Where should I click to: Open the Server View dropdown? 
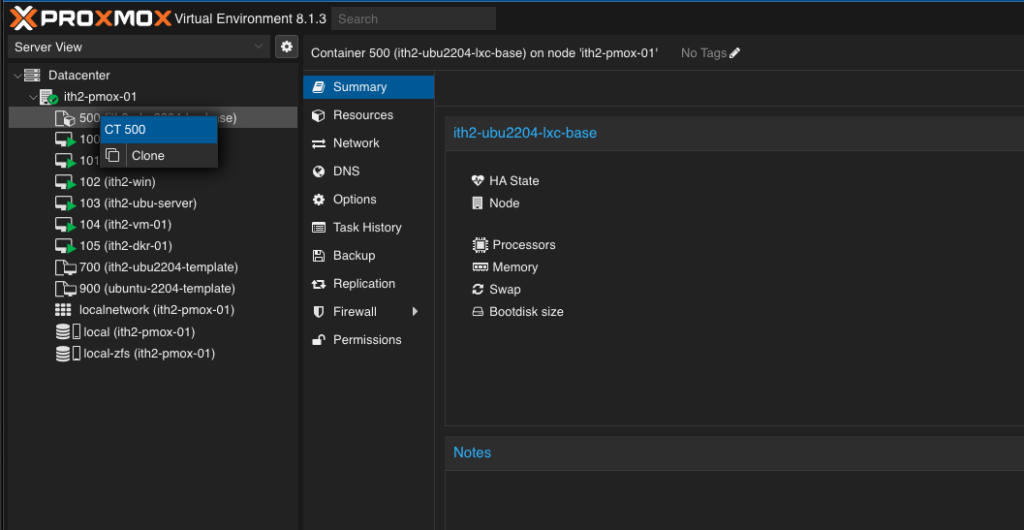point(138,47)
